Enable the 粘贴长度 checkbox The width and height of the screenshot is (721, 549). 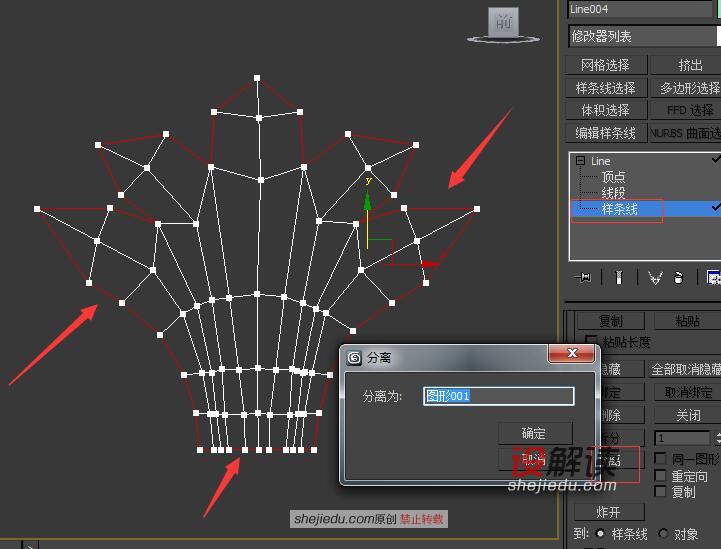[x=591, y=342]
